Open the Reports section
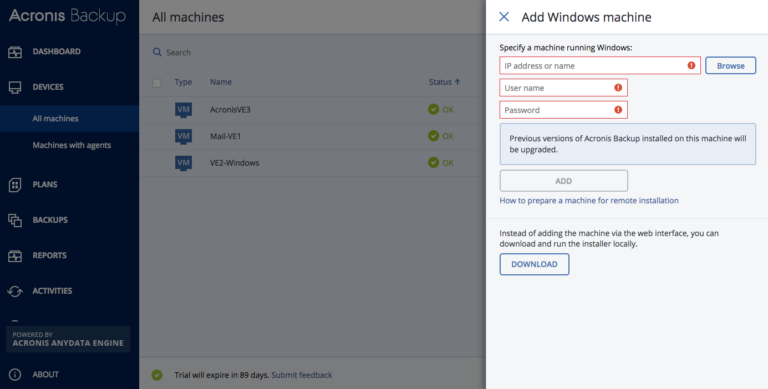The image size is (768, 389). pyautogui.click(x=49, y=255)
